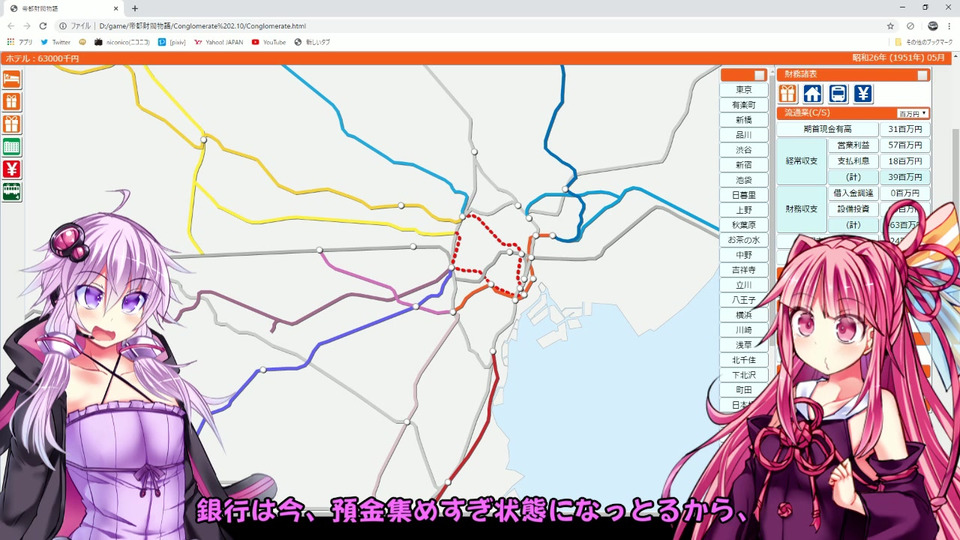Click the 設備投資 row label

point(853,209)
